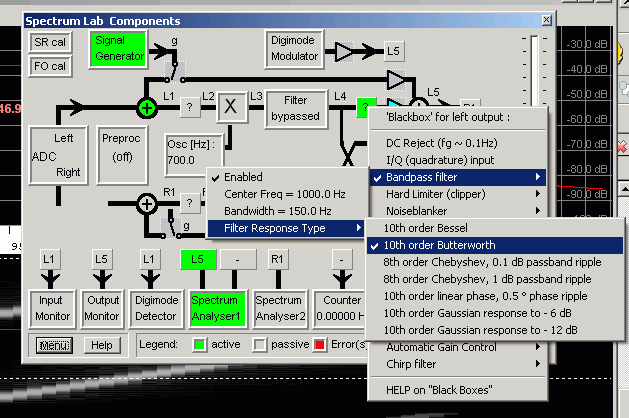Close the Spectrum Lab Components window
The height and width of the screenshot is (418, 629).
[x=546, y=20]
